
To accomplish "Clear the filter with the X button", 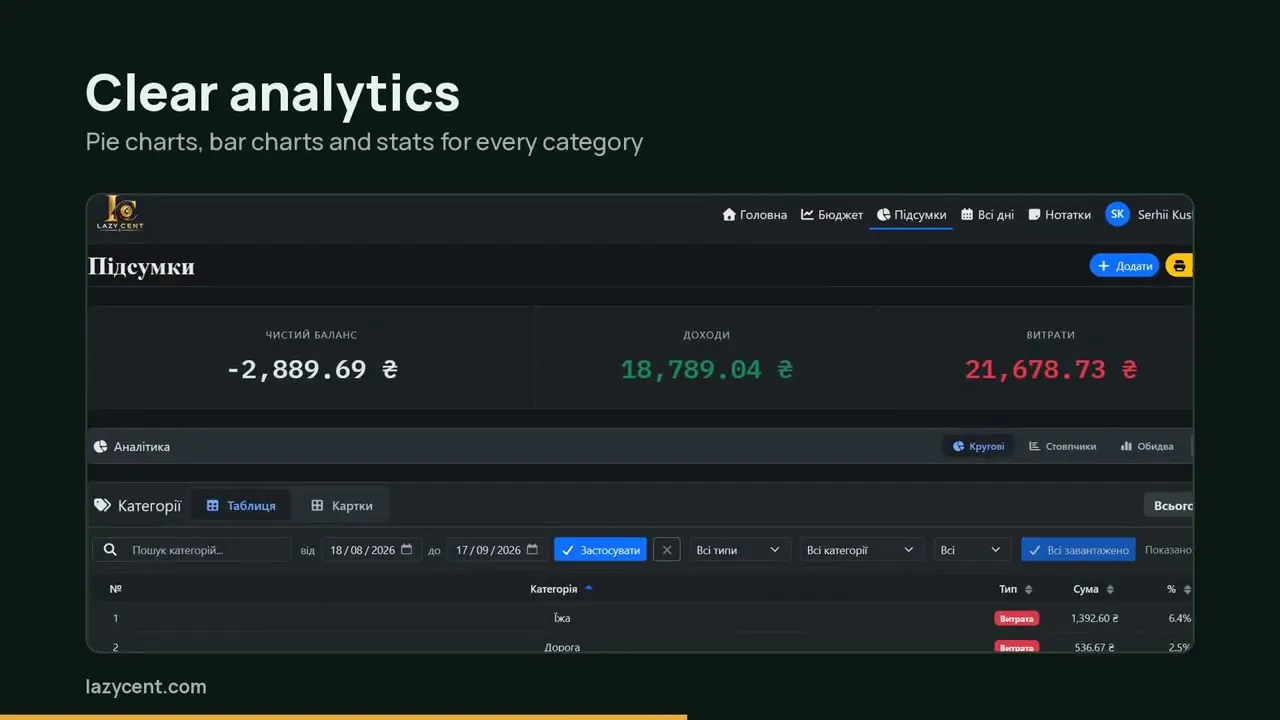I will pyautogui.click(x=667, y=550).
